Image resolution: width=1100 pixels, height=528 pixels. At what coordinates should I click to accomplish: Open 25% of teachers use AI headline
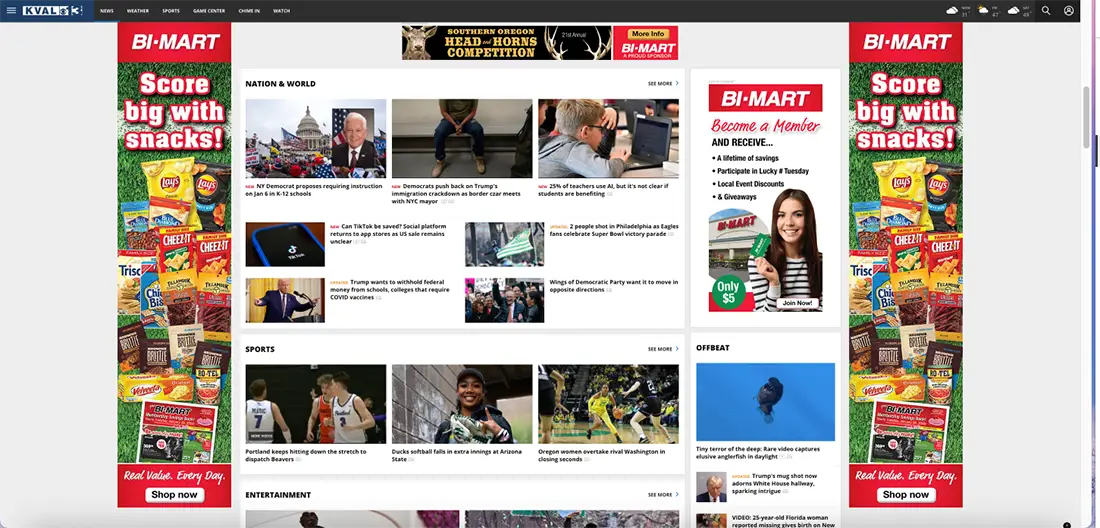(x=603, y=190)
